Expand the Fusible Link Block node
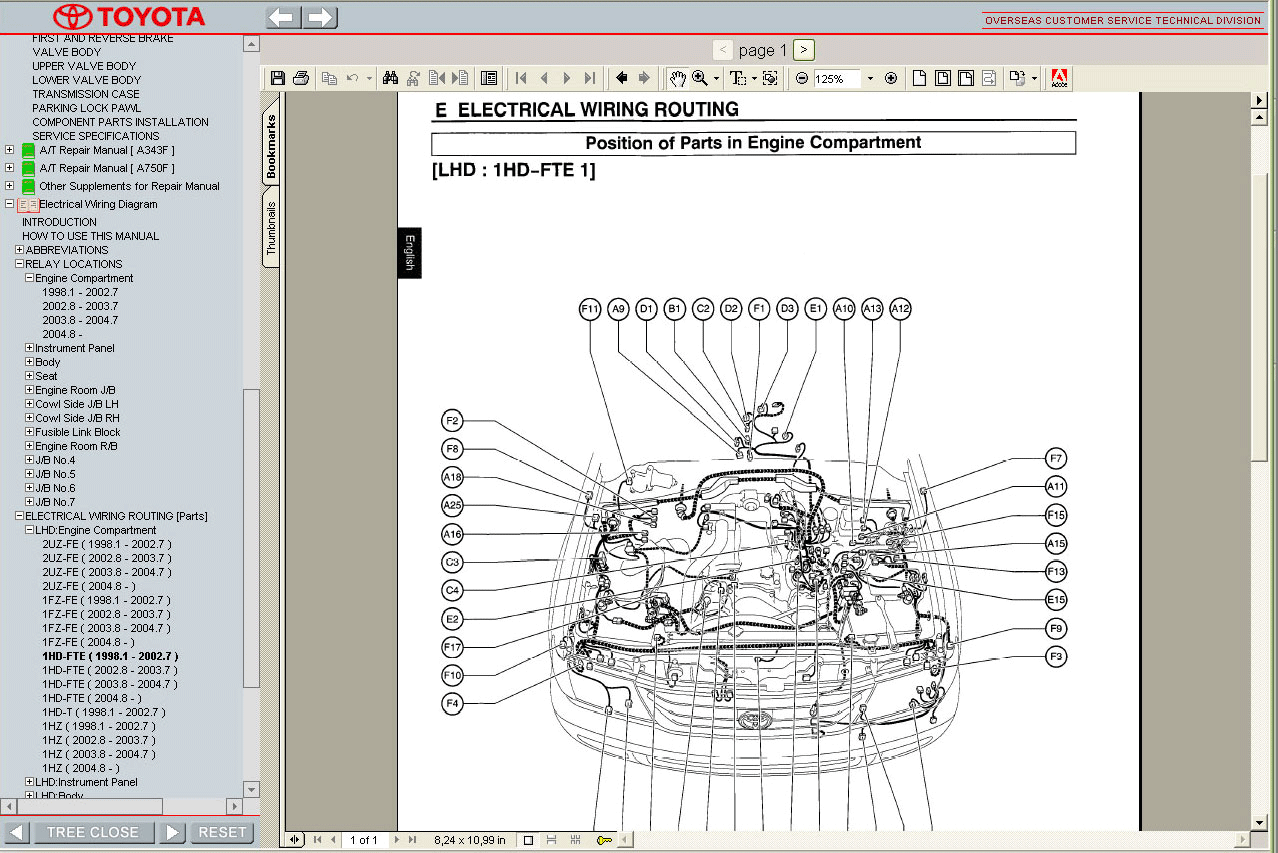Viewport: 1278px width, 853px height. (29, 432)
